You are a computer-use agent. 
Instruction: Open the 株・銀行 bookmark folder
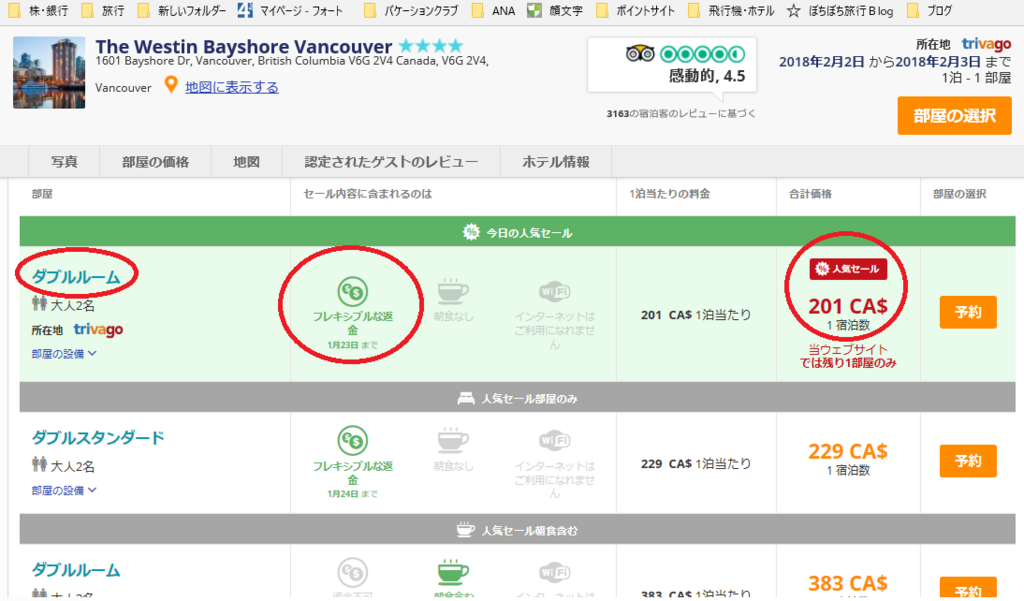pyautogui.click(x=37, y=10)
